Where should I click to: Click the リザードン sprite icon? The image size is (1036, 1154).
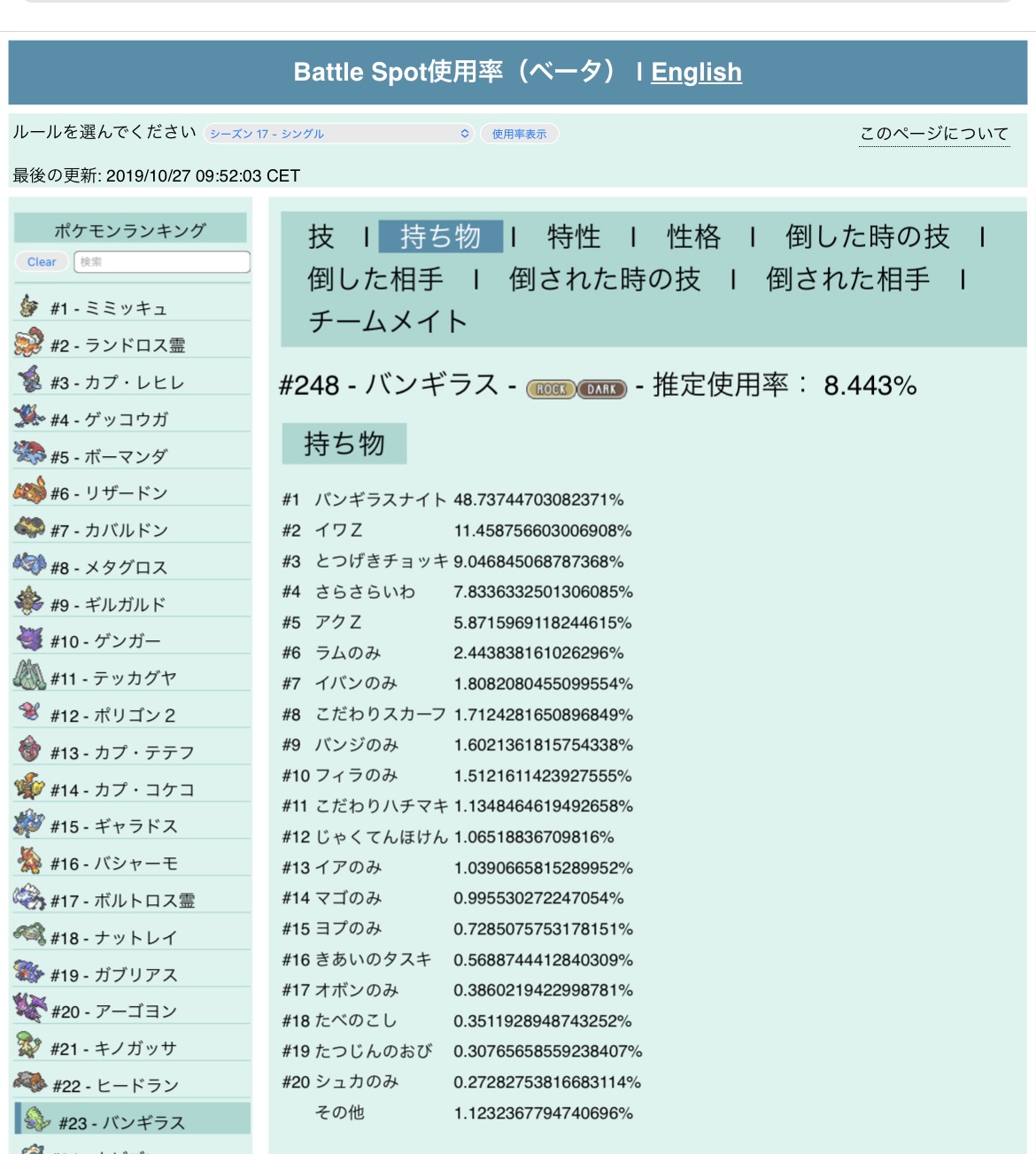coord(29,490)
